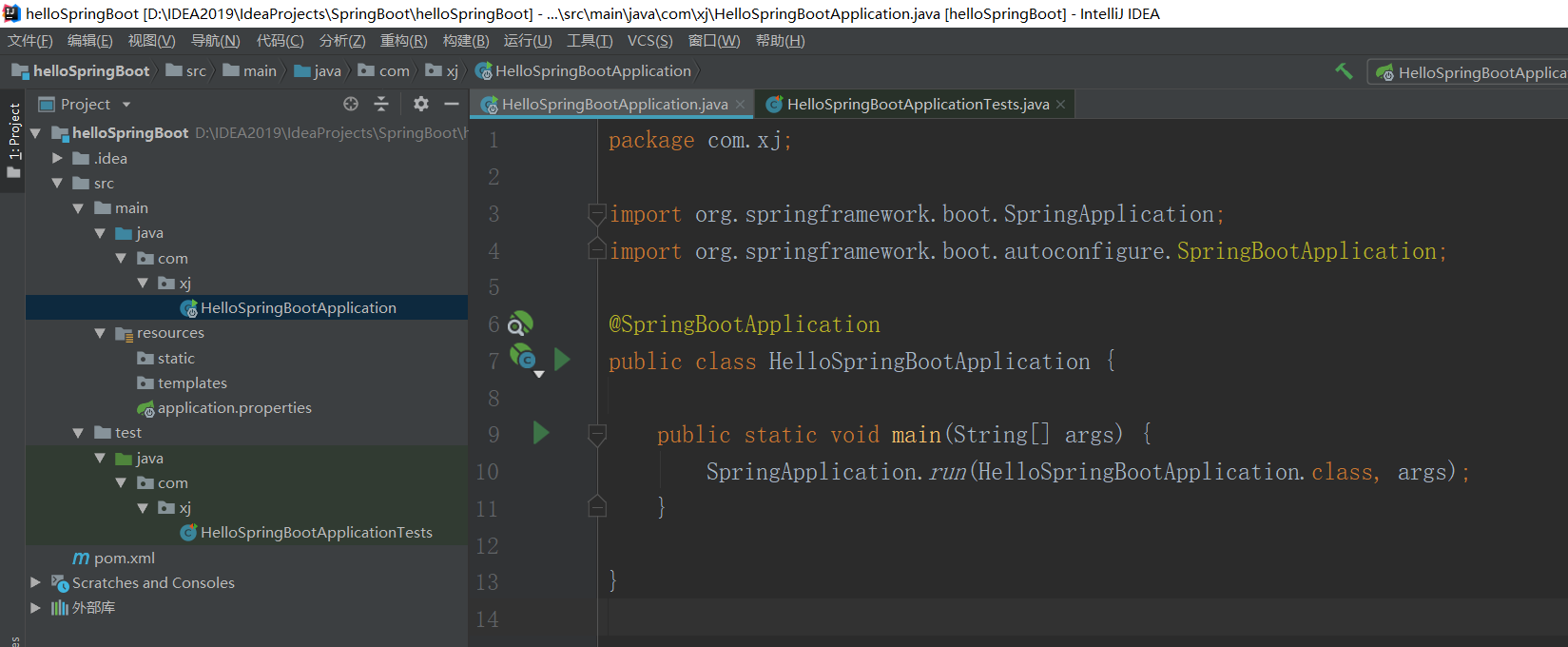
Task: Hide the Project panel with minus icon
Action: tap(452, 104)
